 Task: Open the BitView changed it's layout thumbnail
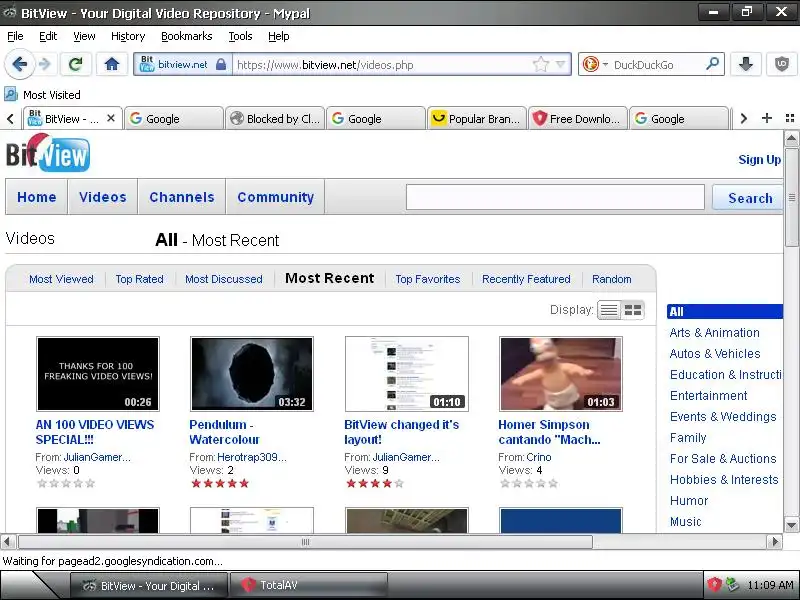tap(407, 374)
